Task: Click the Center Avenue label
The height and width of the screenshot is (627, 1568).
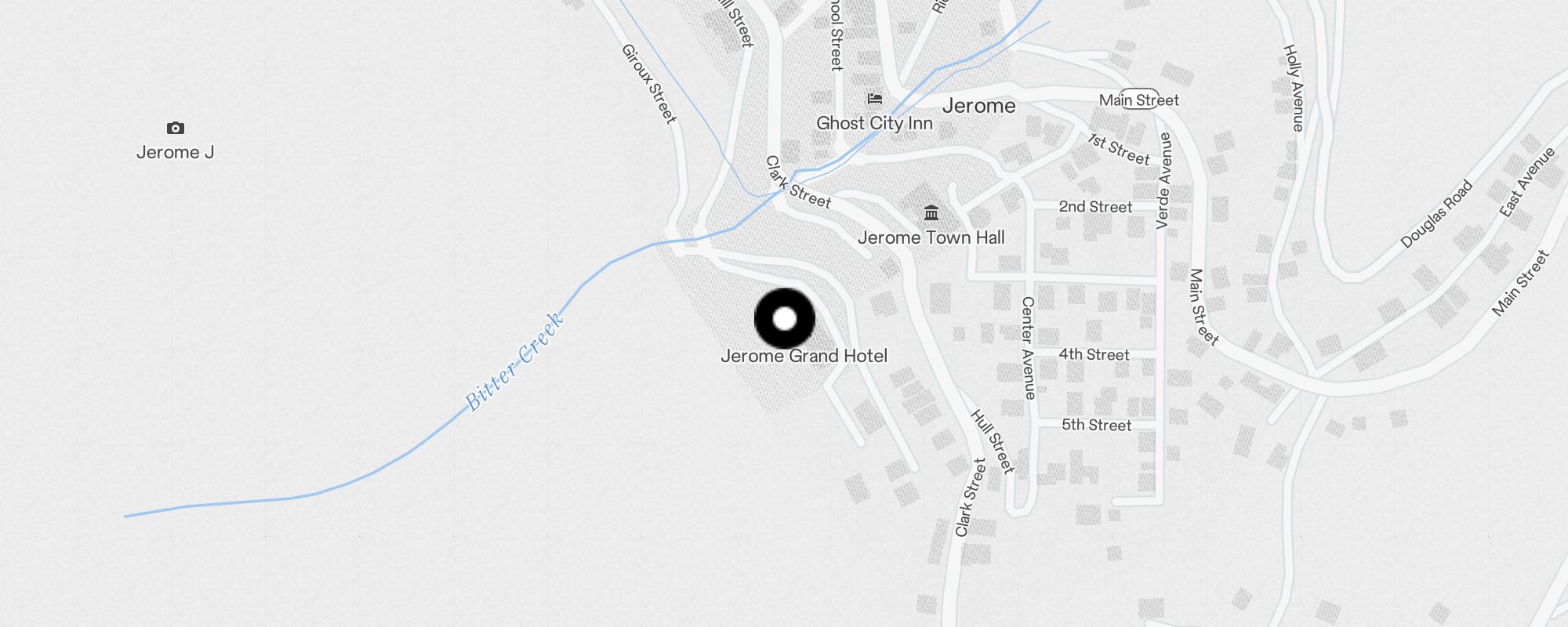Action: tap(1028, 348)
